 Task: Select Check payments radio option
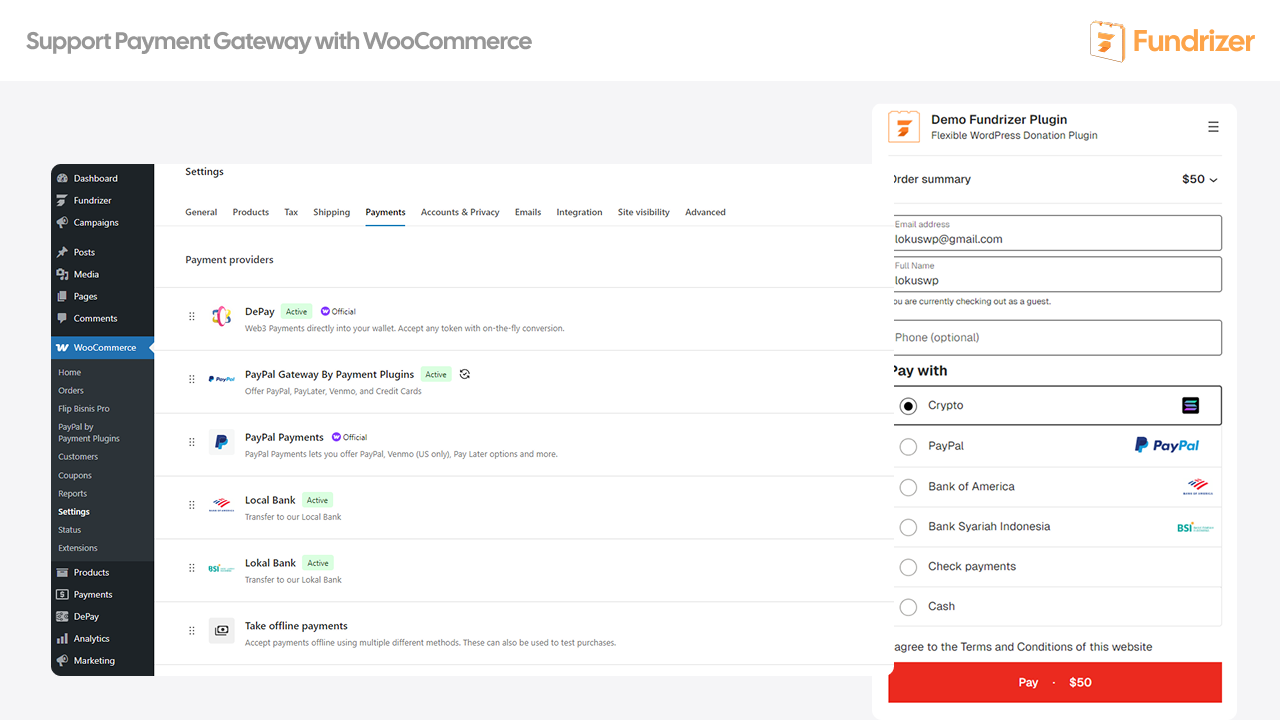908,567
